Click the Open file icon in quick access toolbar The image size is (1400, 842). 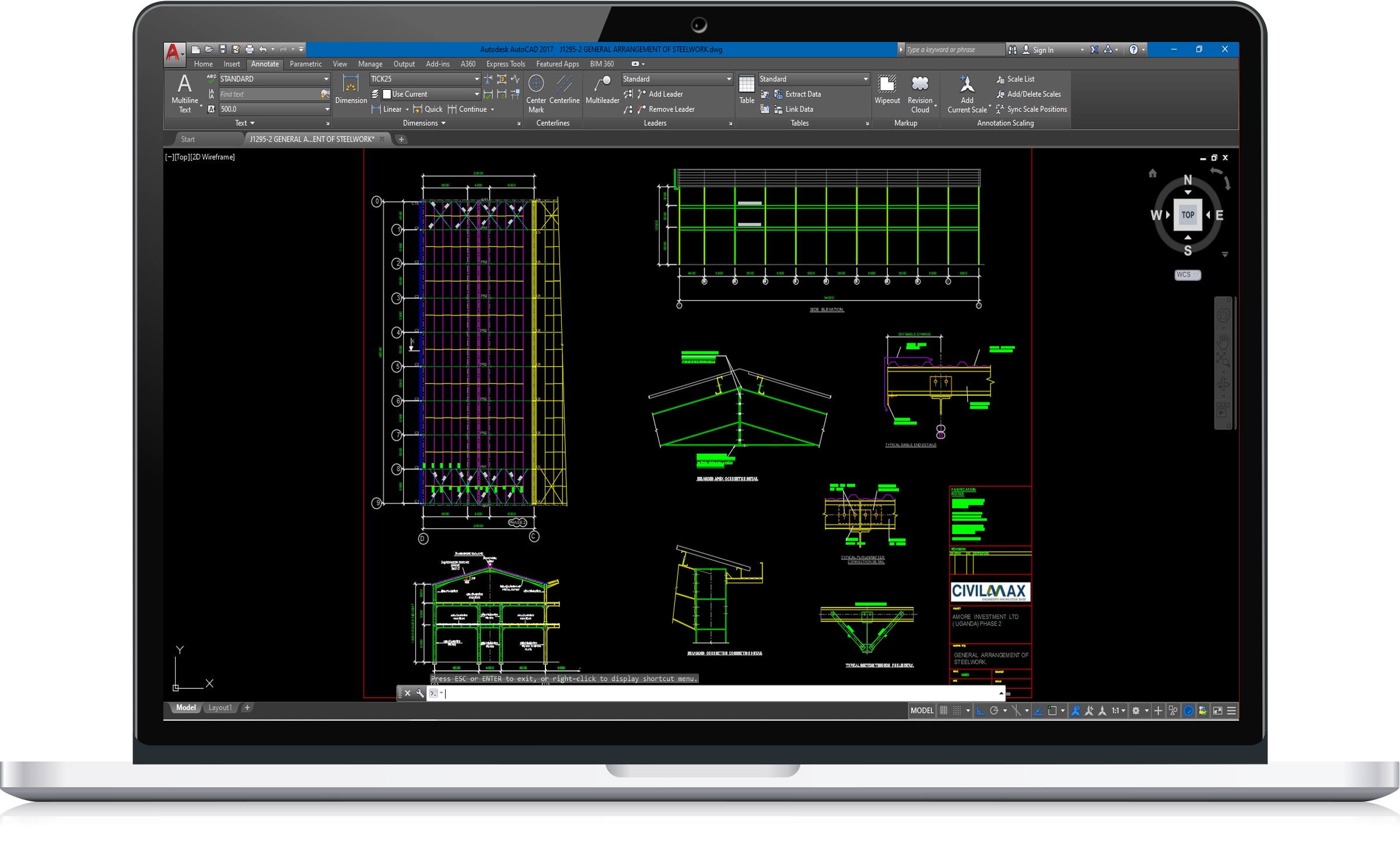(x=209, y=50)
